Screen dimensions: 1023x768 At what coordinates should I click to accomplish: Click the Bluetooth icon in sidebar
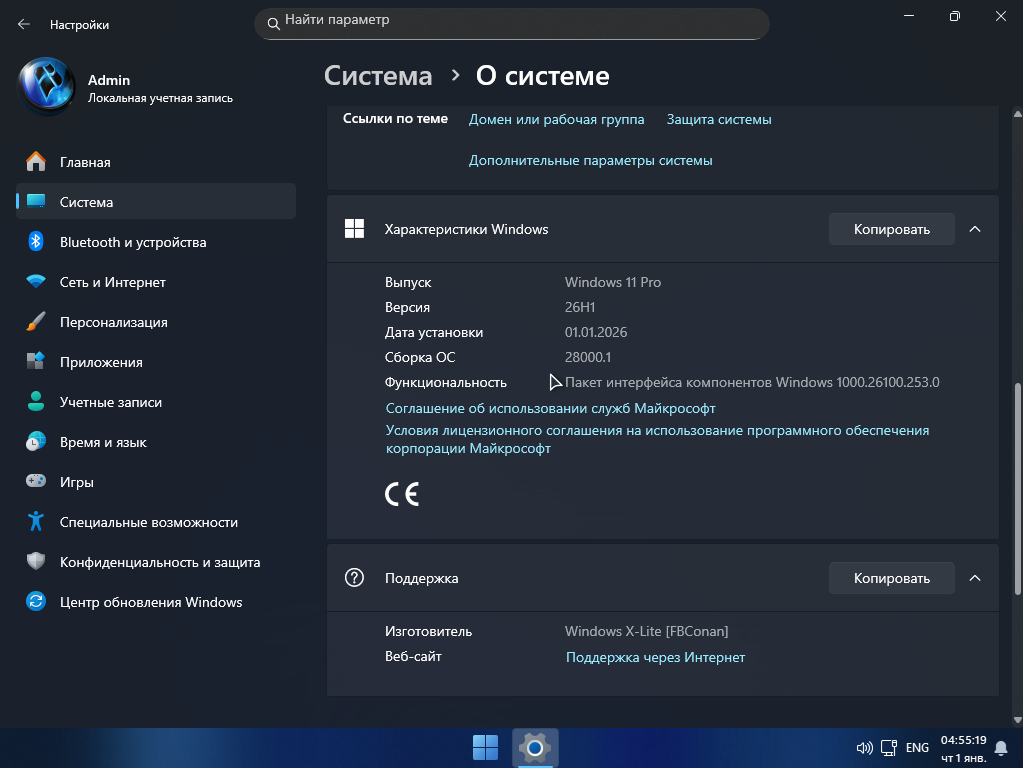(x=36, y=241)
